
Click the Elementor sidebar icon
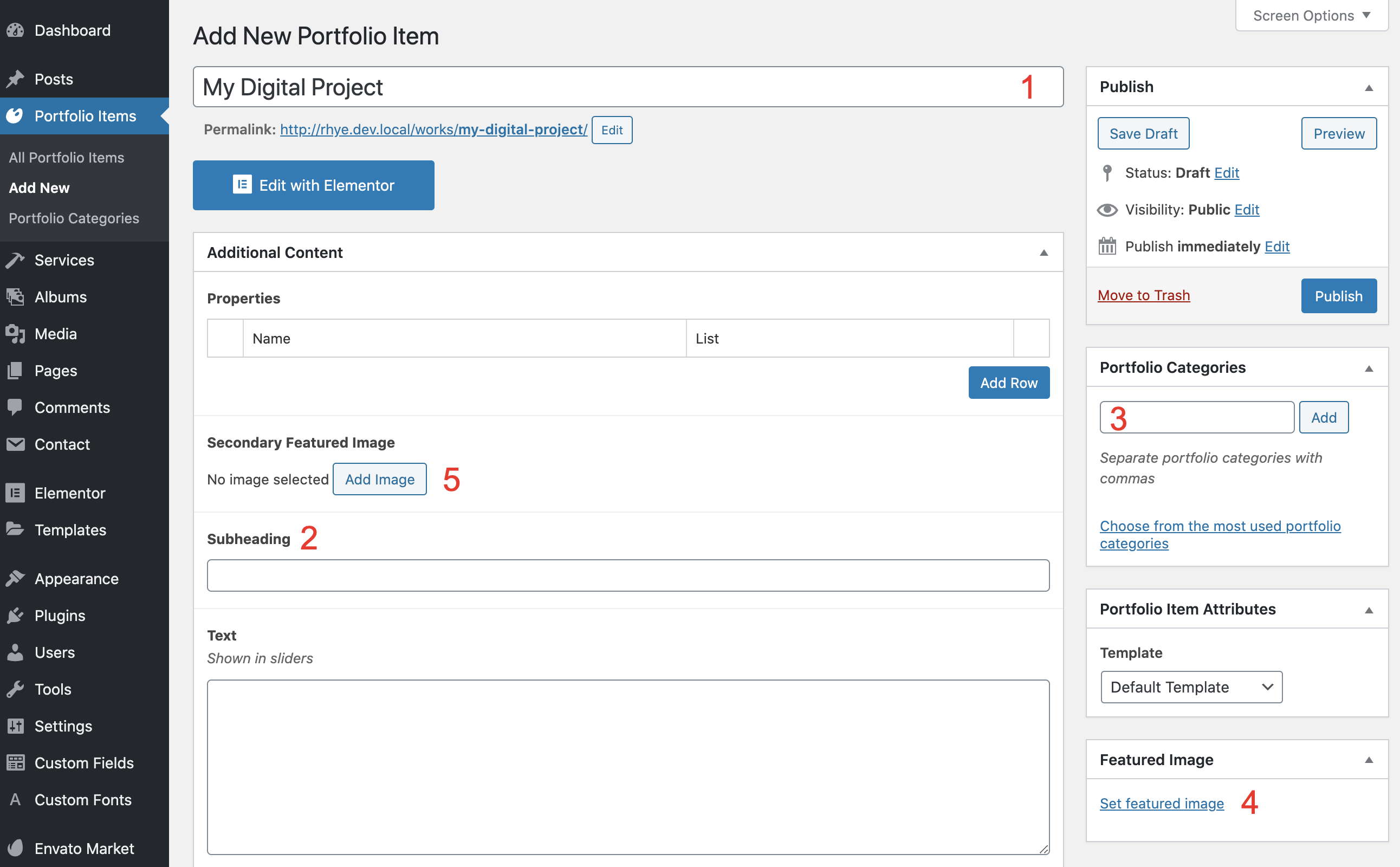pos(16,493)
